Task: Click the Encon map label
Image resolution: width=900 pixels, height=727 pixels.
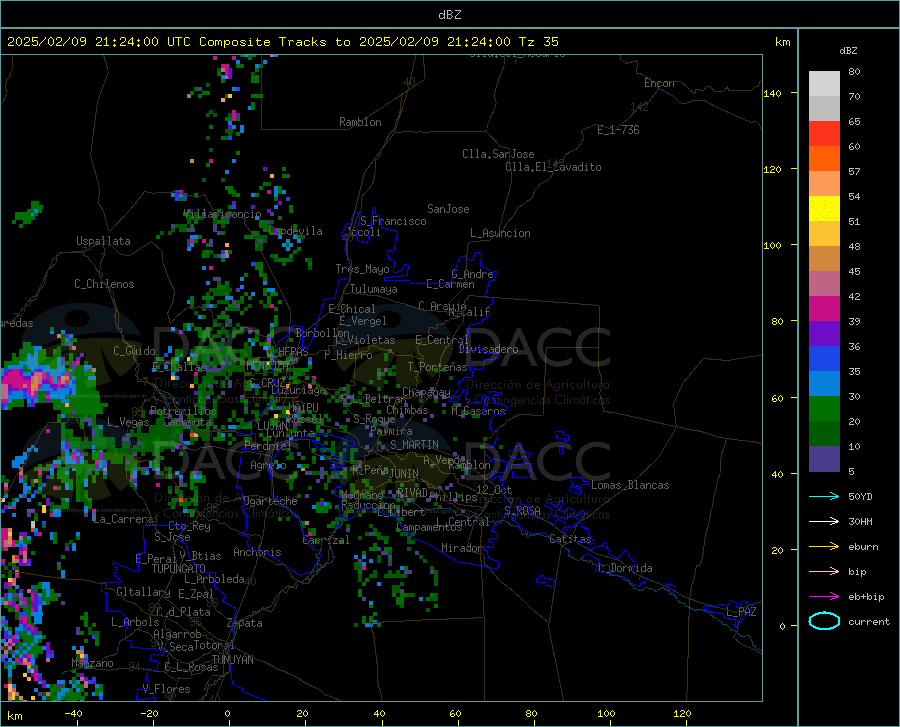Action: click(x=659, y=83)
